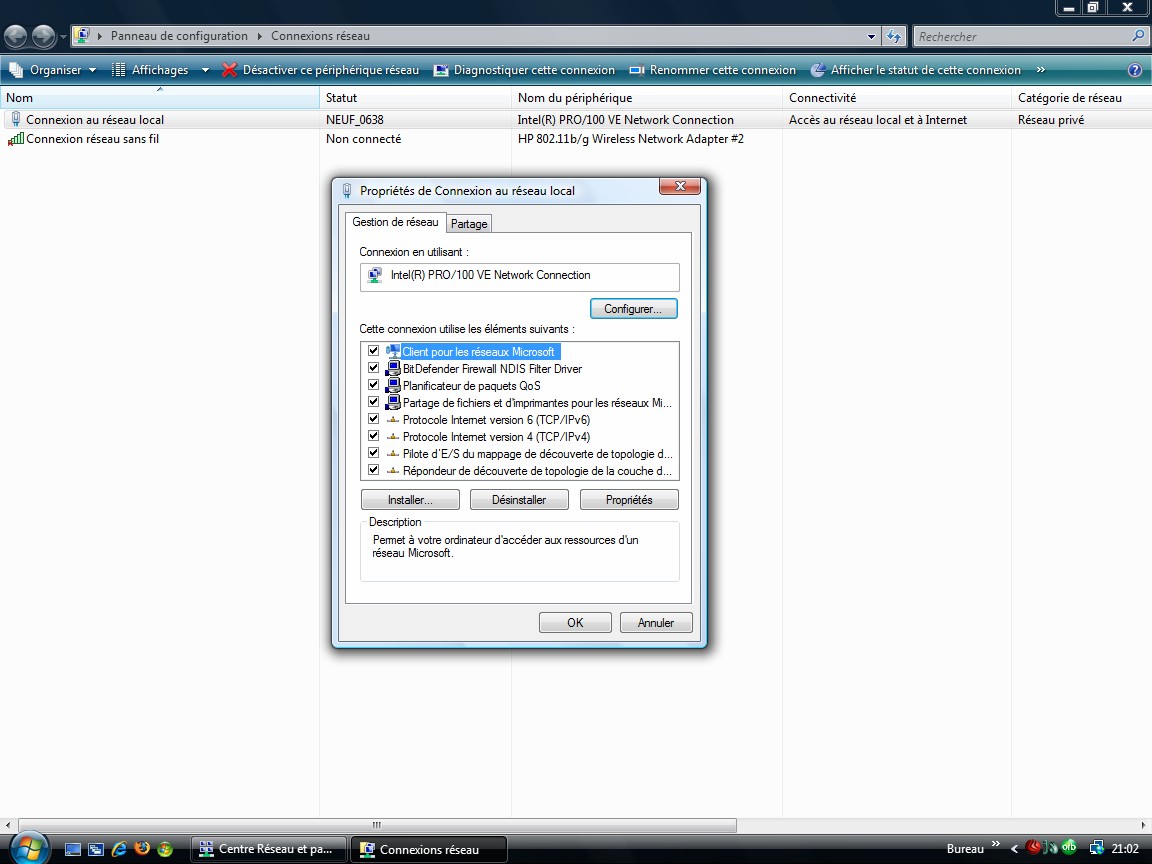Expand the address bar history dropdown
The height and width of the screenshot is (864, 1152).
click(871, 36)
